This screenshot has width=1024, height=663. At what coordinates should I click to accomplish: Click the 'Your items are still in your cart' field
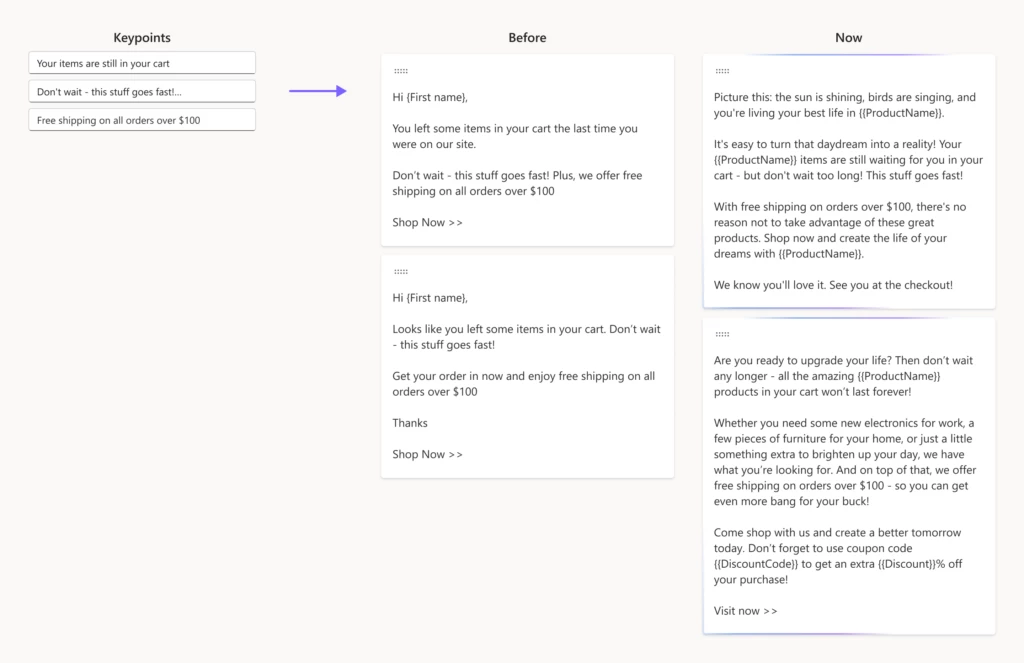point(141,62)
